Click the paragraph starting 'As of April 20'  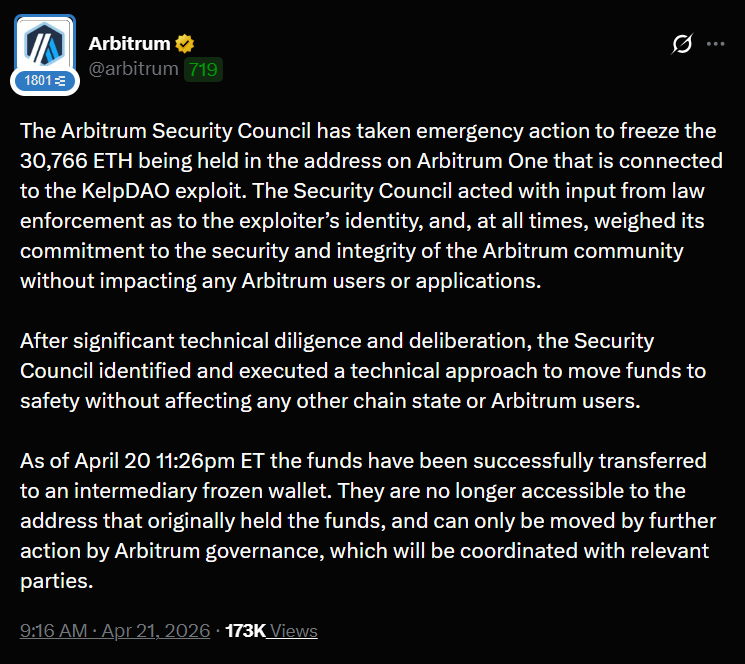coord(360,520)
